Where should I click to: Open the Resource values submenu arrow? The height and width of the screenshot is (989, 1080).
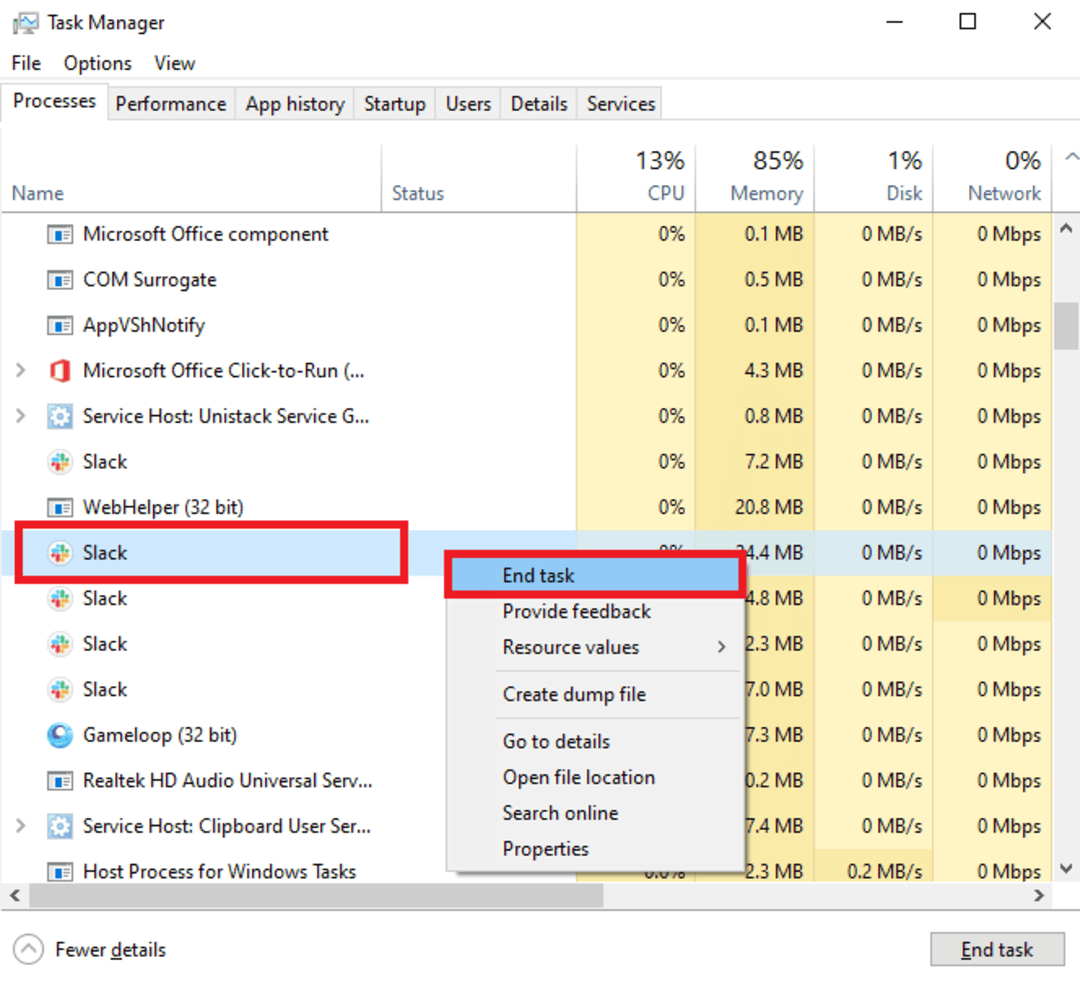721,647
